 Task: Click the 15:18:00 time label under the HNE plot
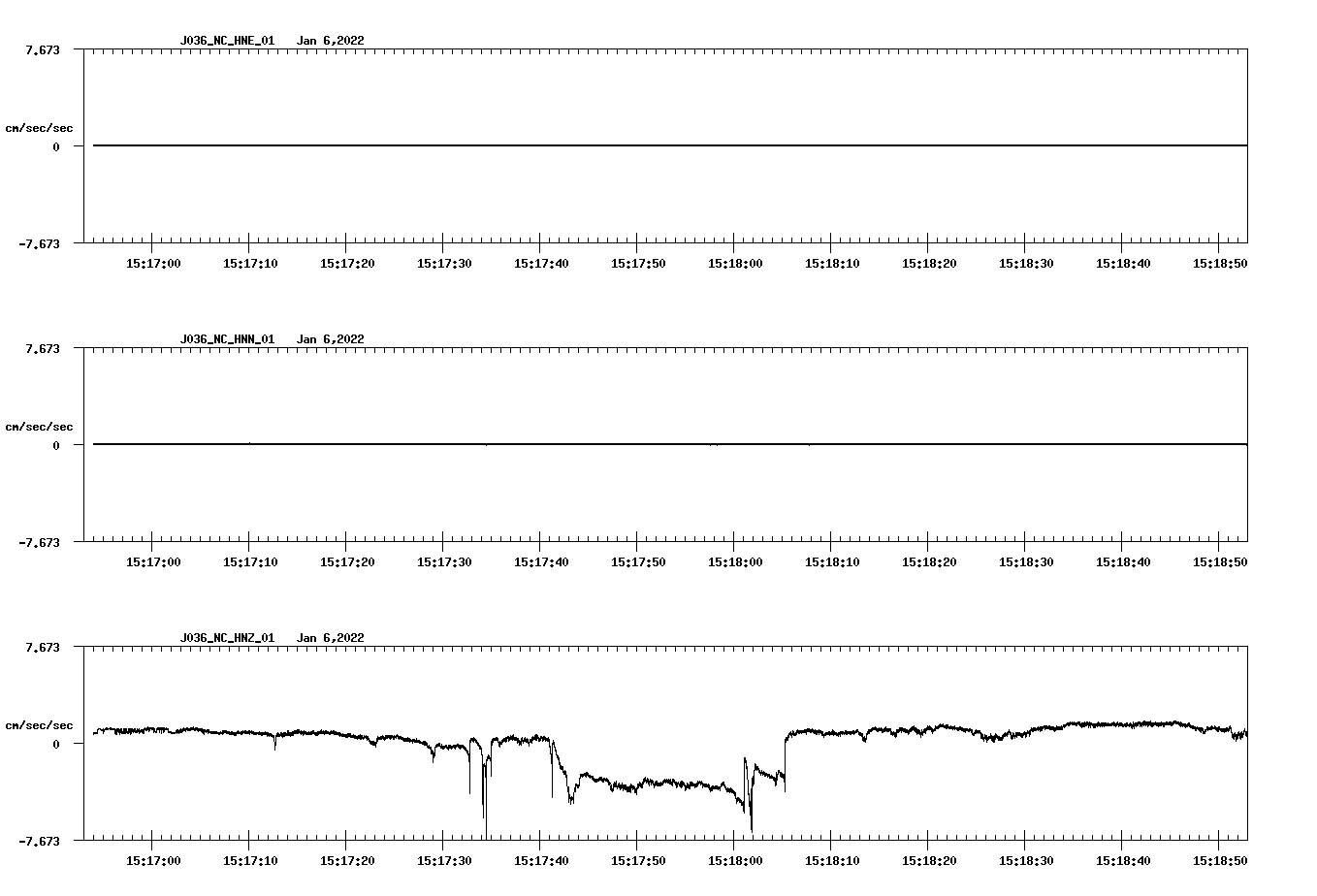click(x=735, y=263)
